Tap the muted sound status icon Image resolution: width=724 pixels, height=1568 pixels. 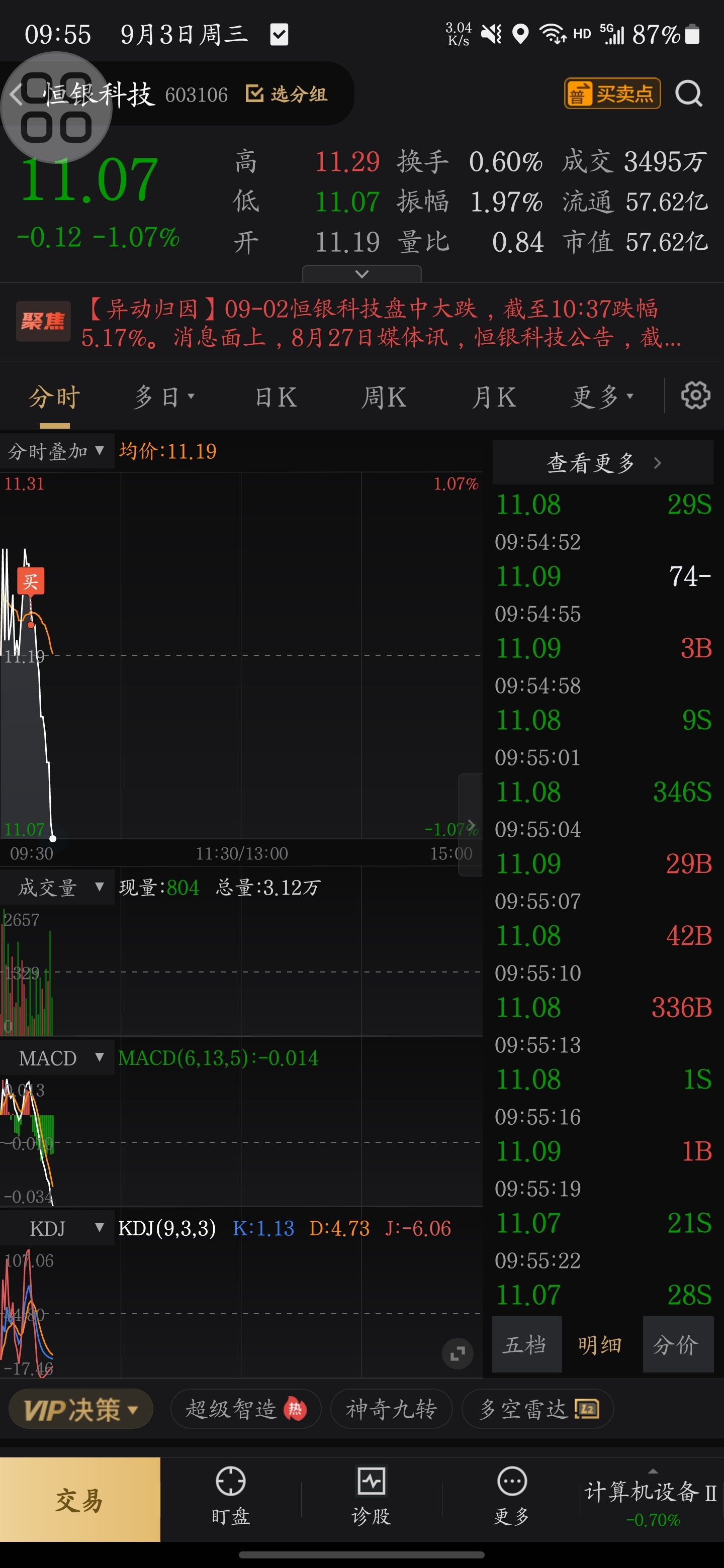click(x=491, y=34)
